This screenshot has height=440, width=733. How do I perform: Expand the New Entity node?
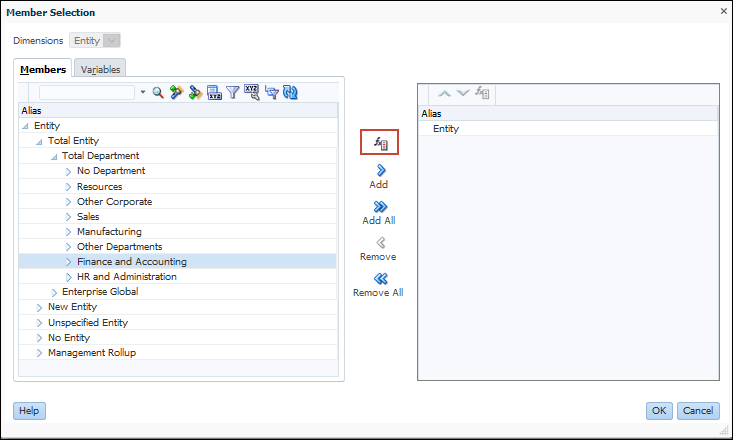coord(39,308)
